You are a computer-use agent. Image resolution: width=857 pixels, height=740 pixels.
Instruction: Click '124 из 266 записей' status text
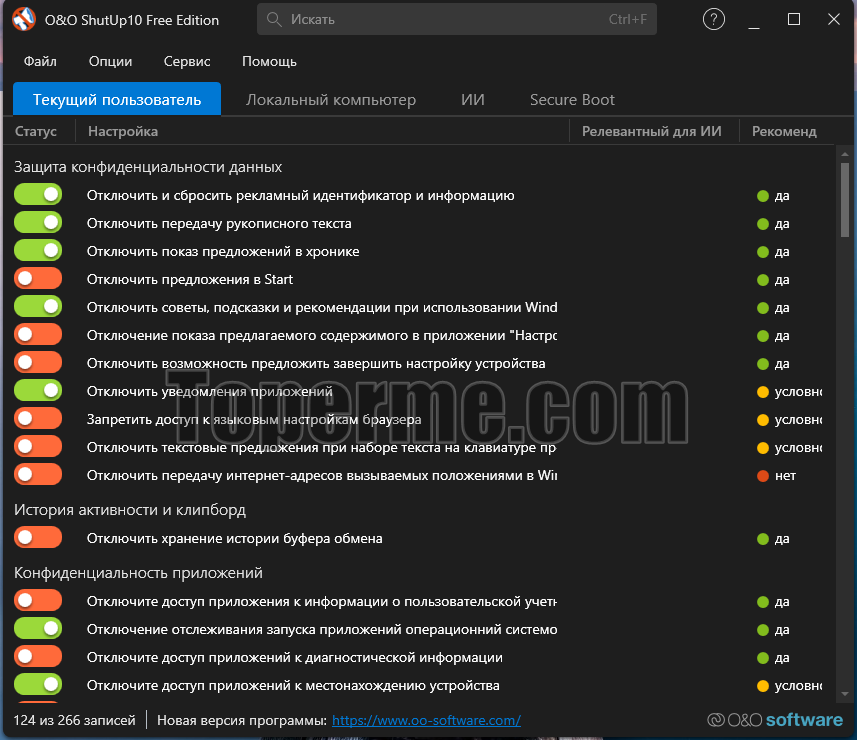(x=74, y=720)
